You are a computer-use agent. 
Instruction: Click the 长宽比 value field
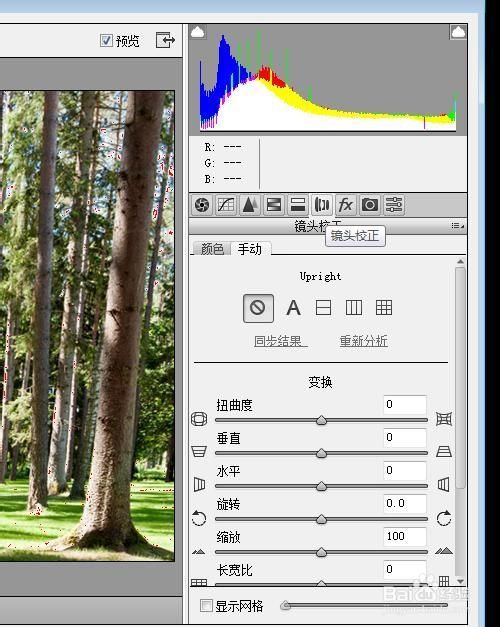404,569
